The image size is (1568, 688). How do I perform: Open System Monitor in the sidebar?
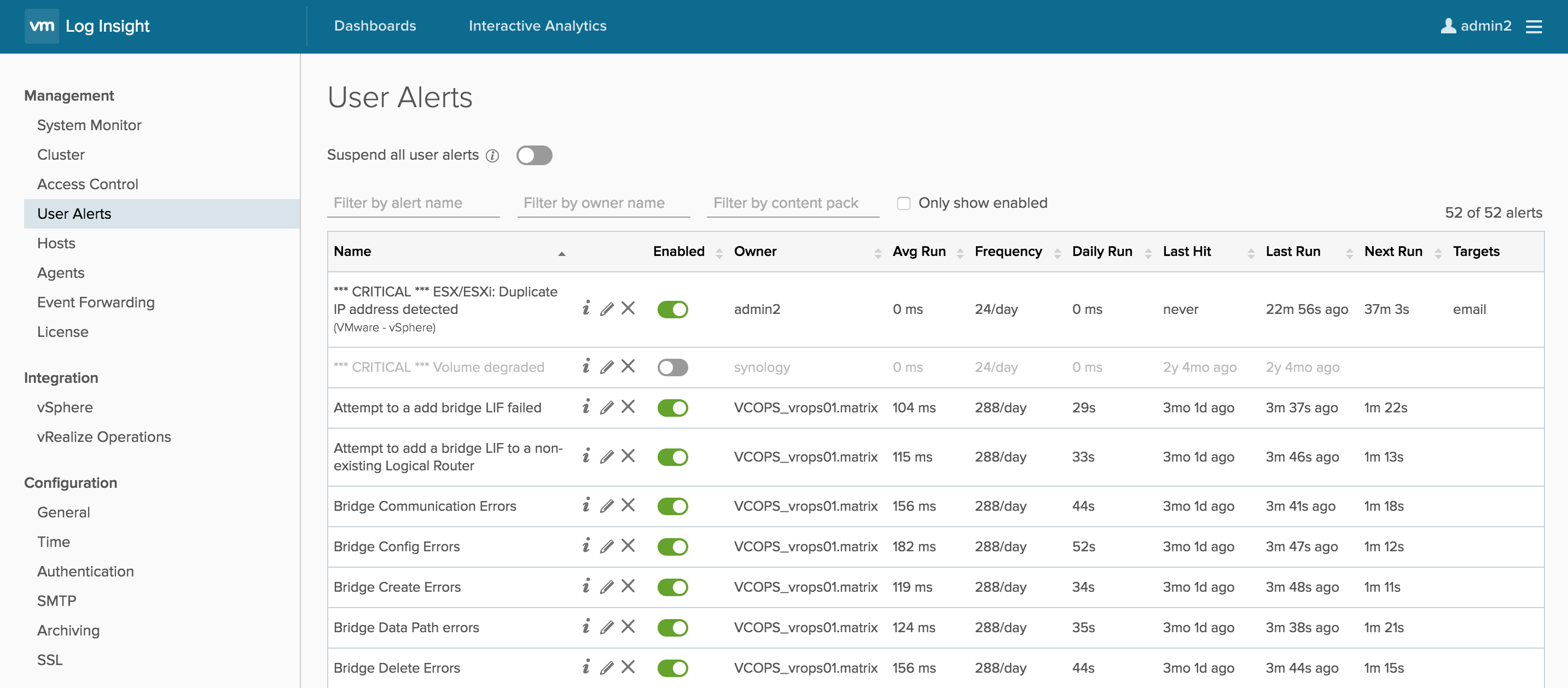coord(89,125)
